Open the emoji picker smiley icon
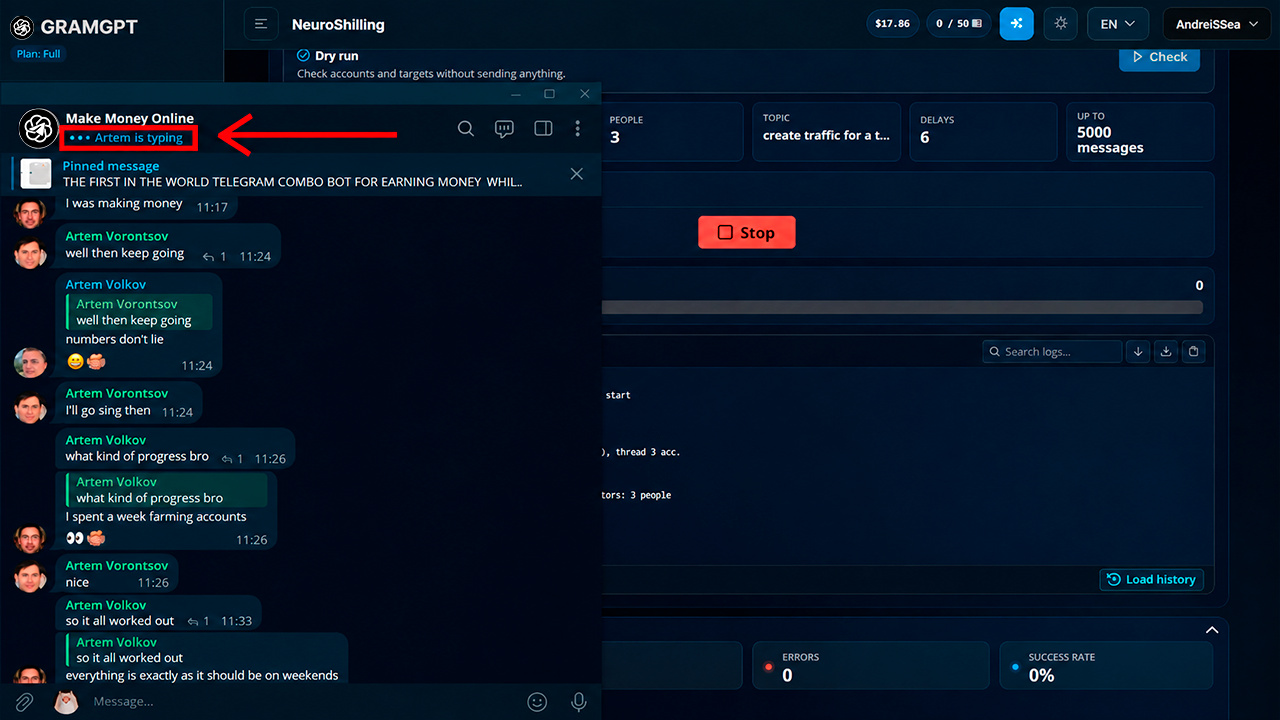1280x720 pixels. tap(537, 702)
